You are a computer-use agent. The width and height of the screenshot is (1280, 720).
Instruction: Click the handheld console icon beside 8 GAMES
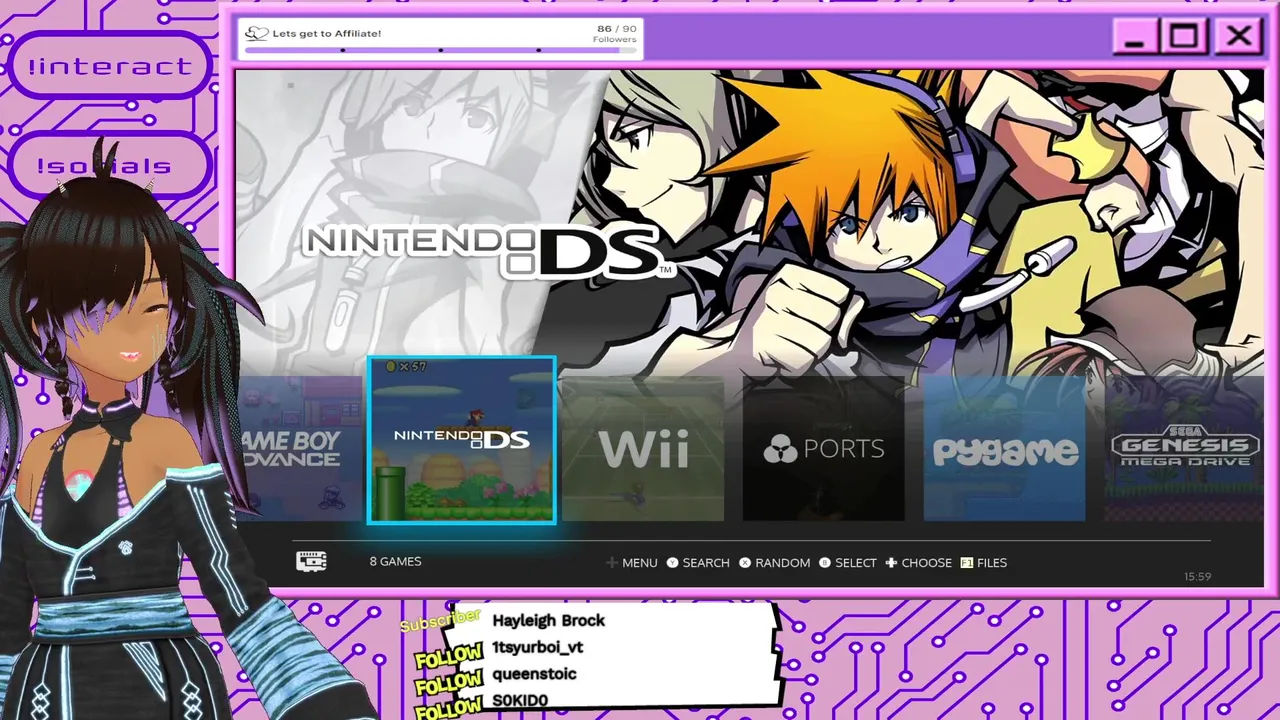pos(311,561)
